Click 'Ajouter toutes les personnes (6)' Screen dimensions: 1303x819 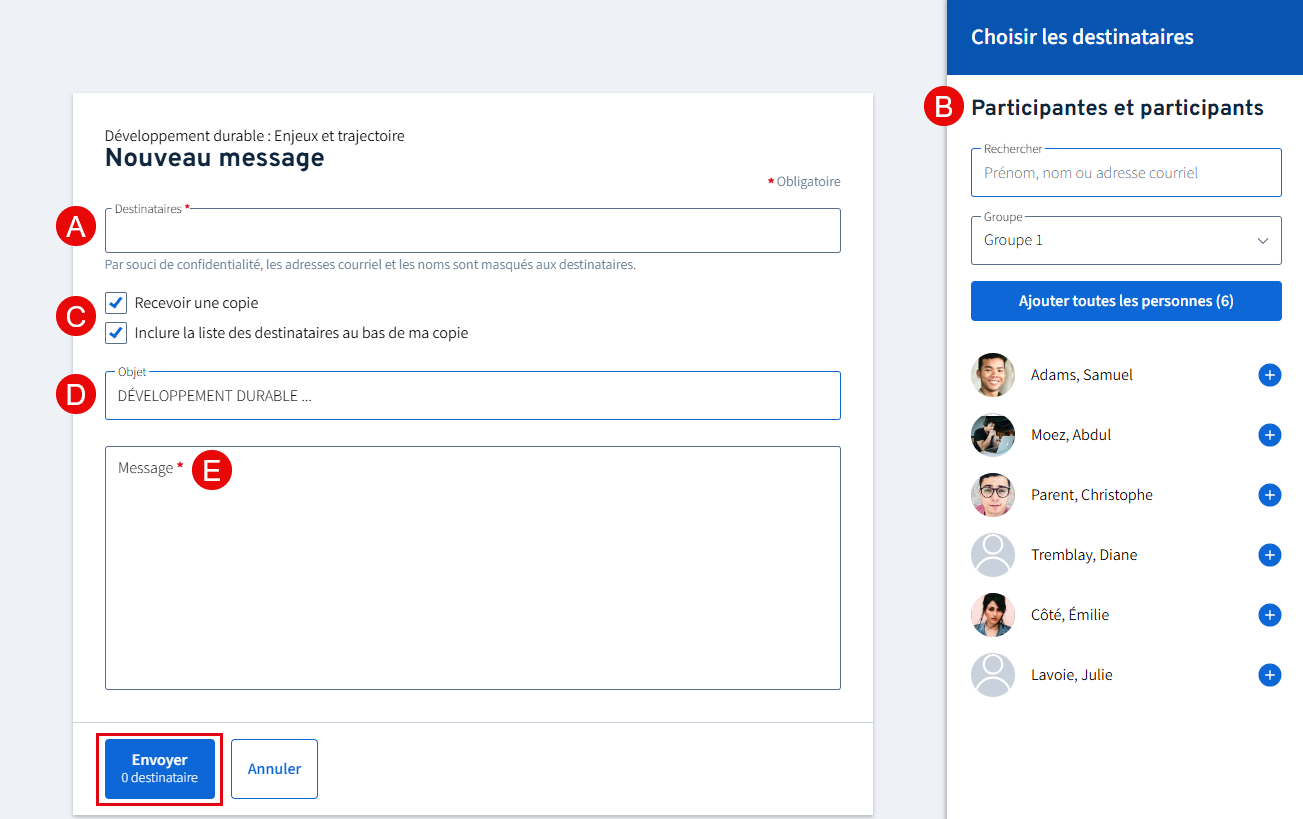point(1126,301)
